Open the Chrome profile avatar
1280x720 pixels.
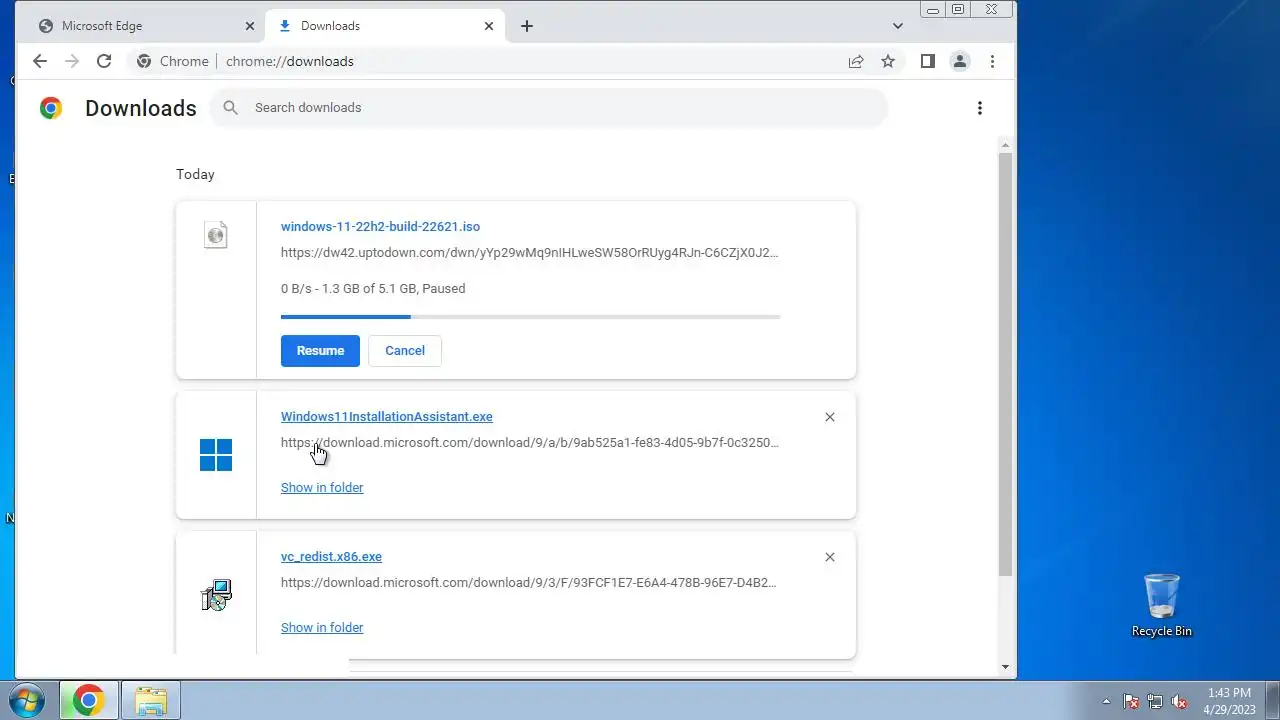point(959,61)
